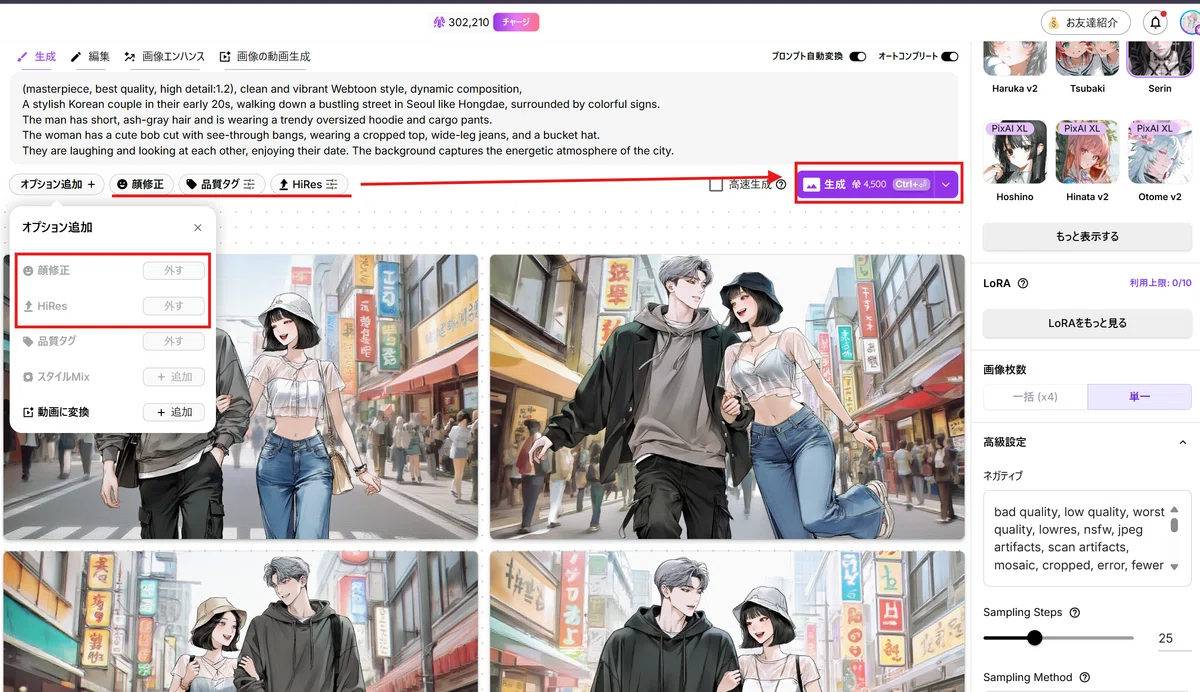The image size is (1200, 692).
Task: Open the user profile avatar
Action: 1189,22
